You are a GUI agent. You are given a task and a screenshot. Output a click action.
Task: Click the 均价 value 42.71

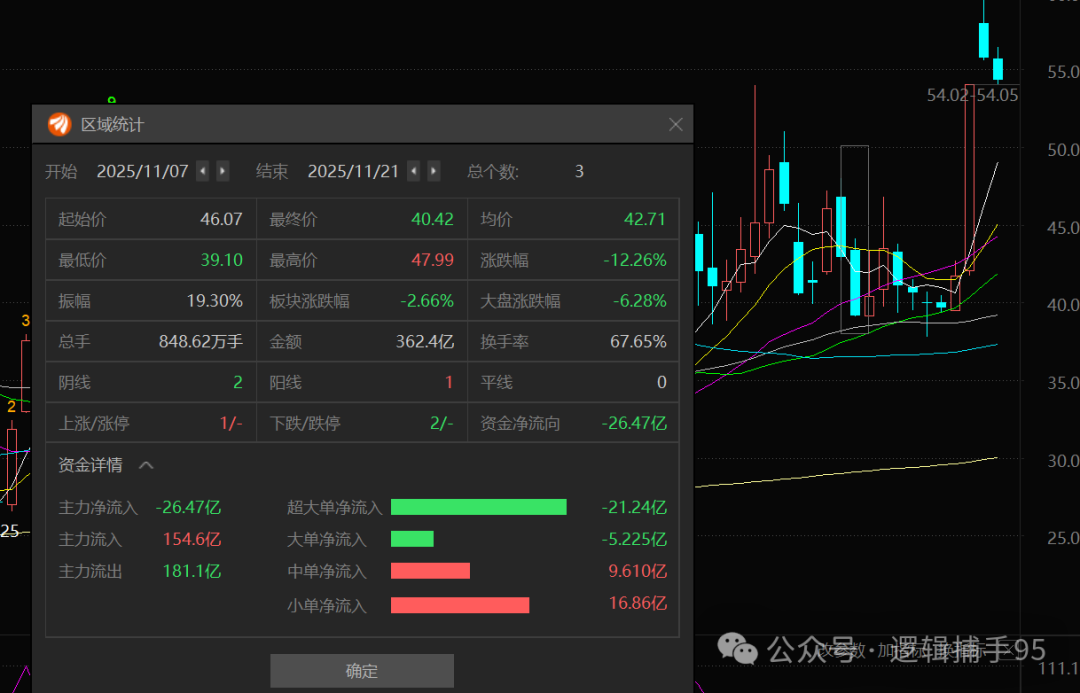645,219
